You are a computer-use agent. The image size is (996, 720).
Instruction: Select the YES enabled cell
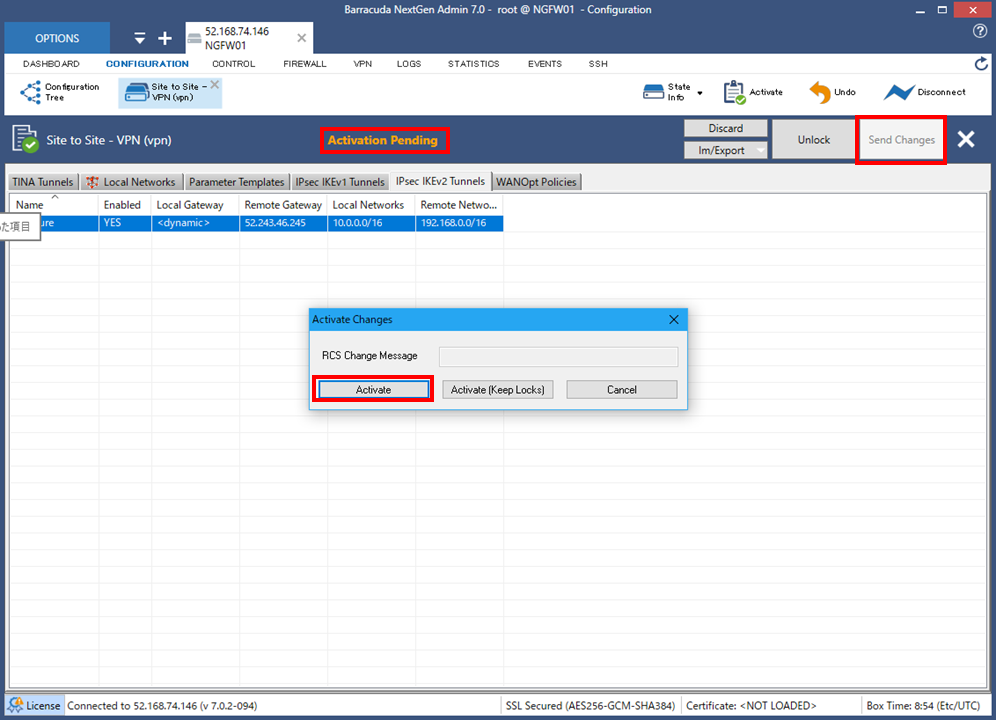[x=124, y=223]
